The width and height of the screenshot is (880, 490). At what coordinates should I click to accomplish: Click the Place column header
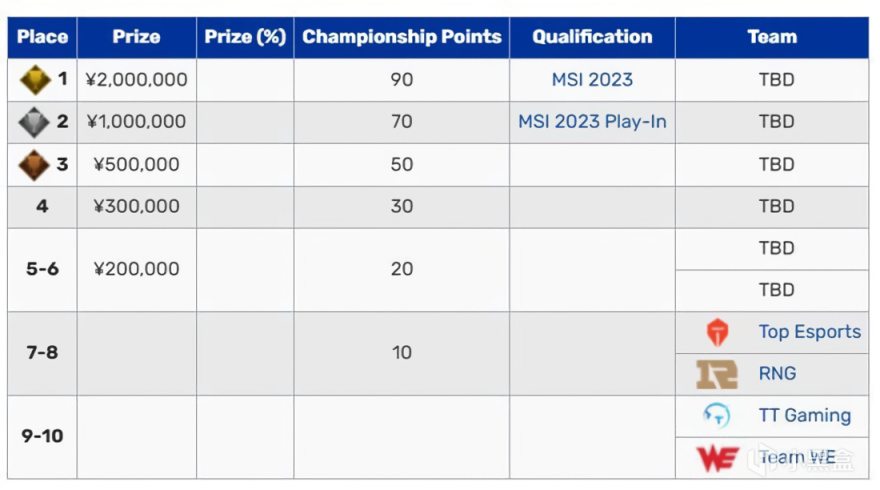pos(42,37)
